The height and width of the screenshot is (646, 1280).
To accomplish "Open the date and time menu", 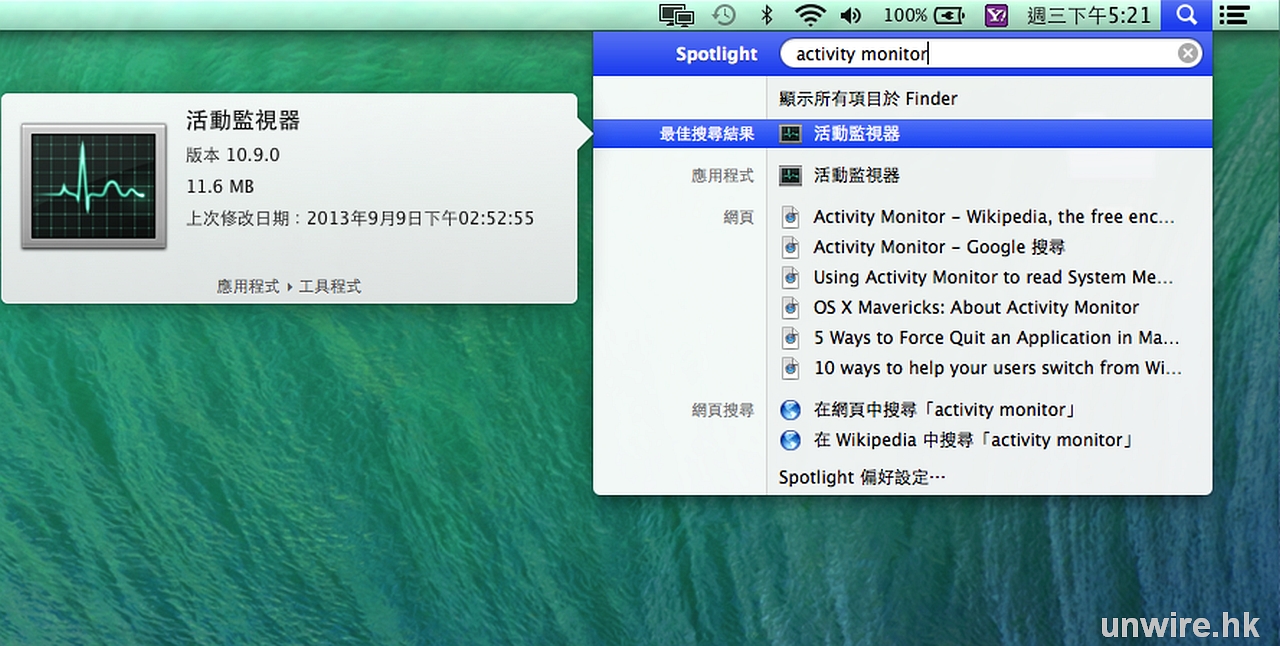I will (1088, 15).
